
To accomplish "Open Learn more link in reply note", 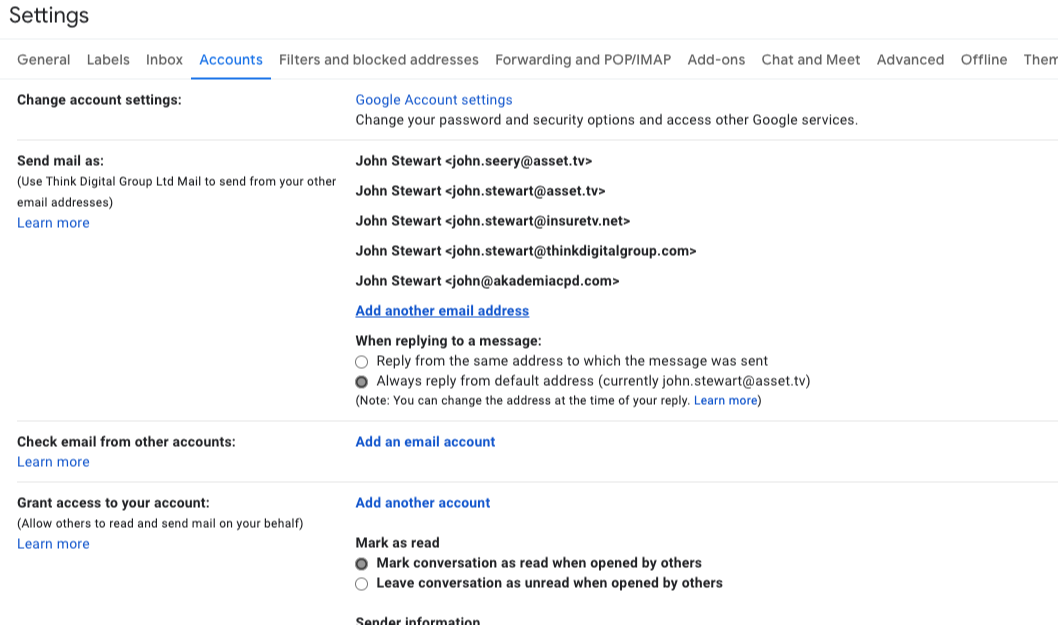I will click(725, 401).
